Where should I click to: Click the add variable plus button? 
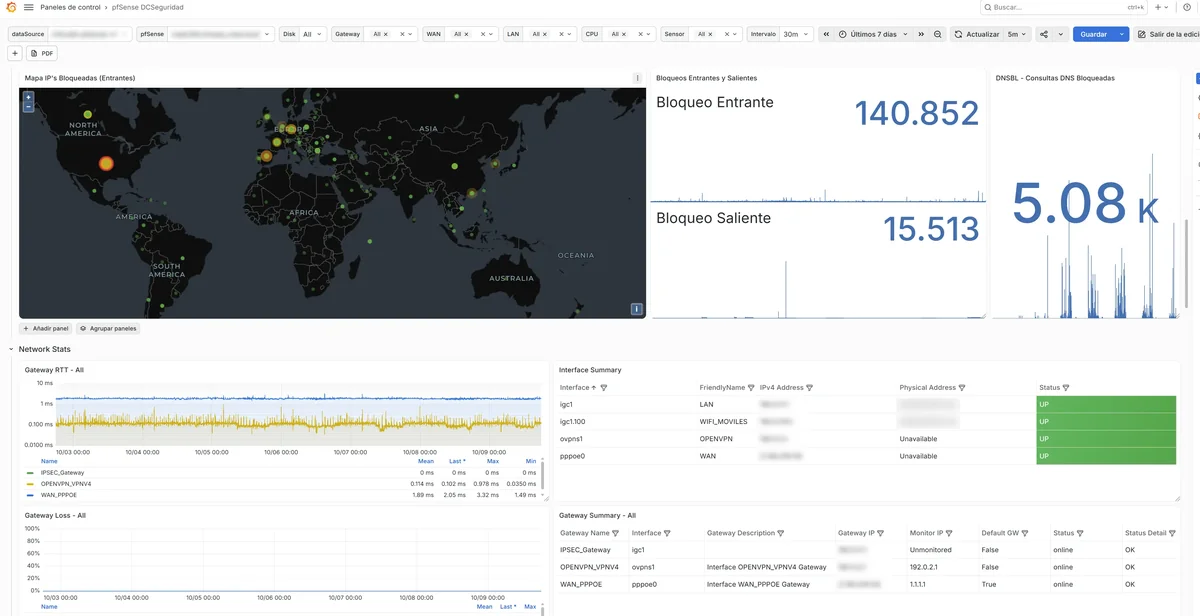click(15, 53)
